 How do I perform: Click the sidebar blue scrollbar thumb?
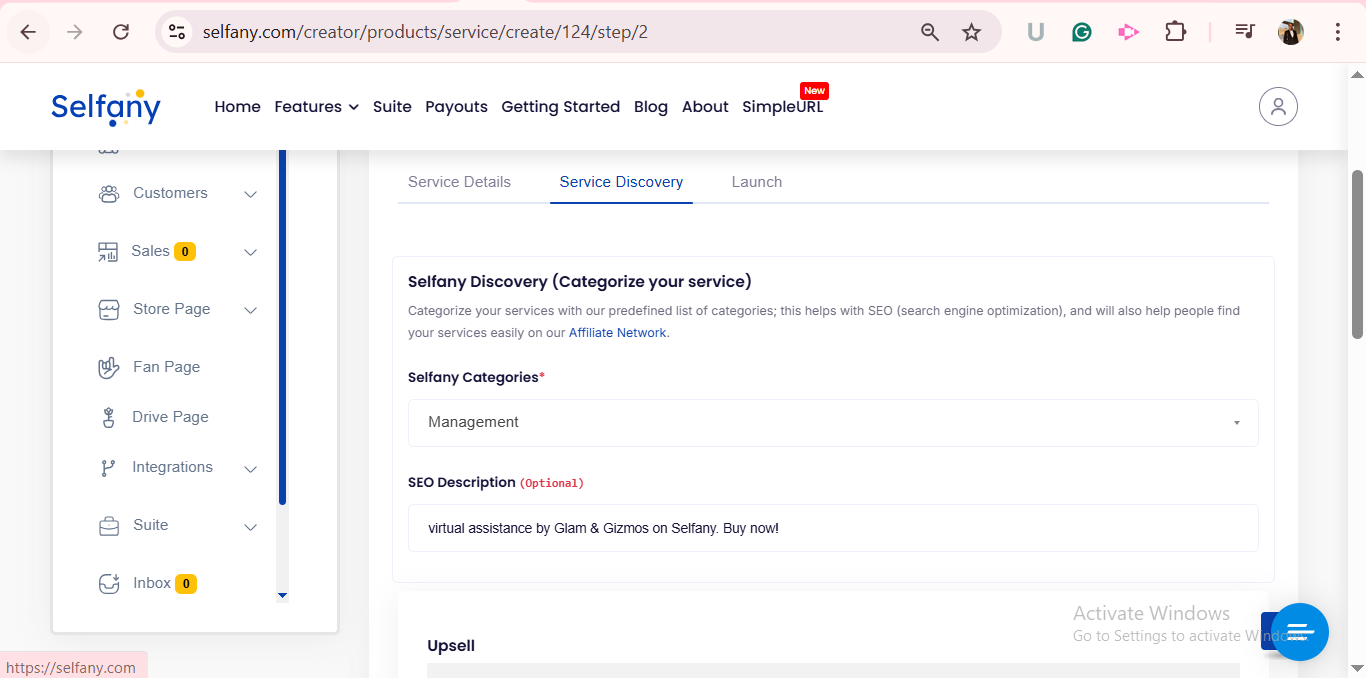click(x=282, y=327)
